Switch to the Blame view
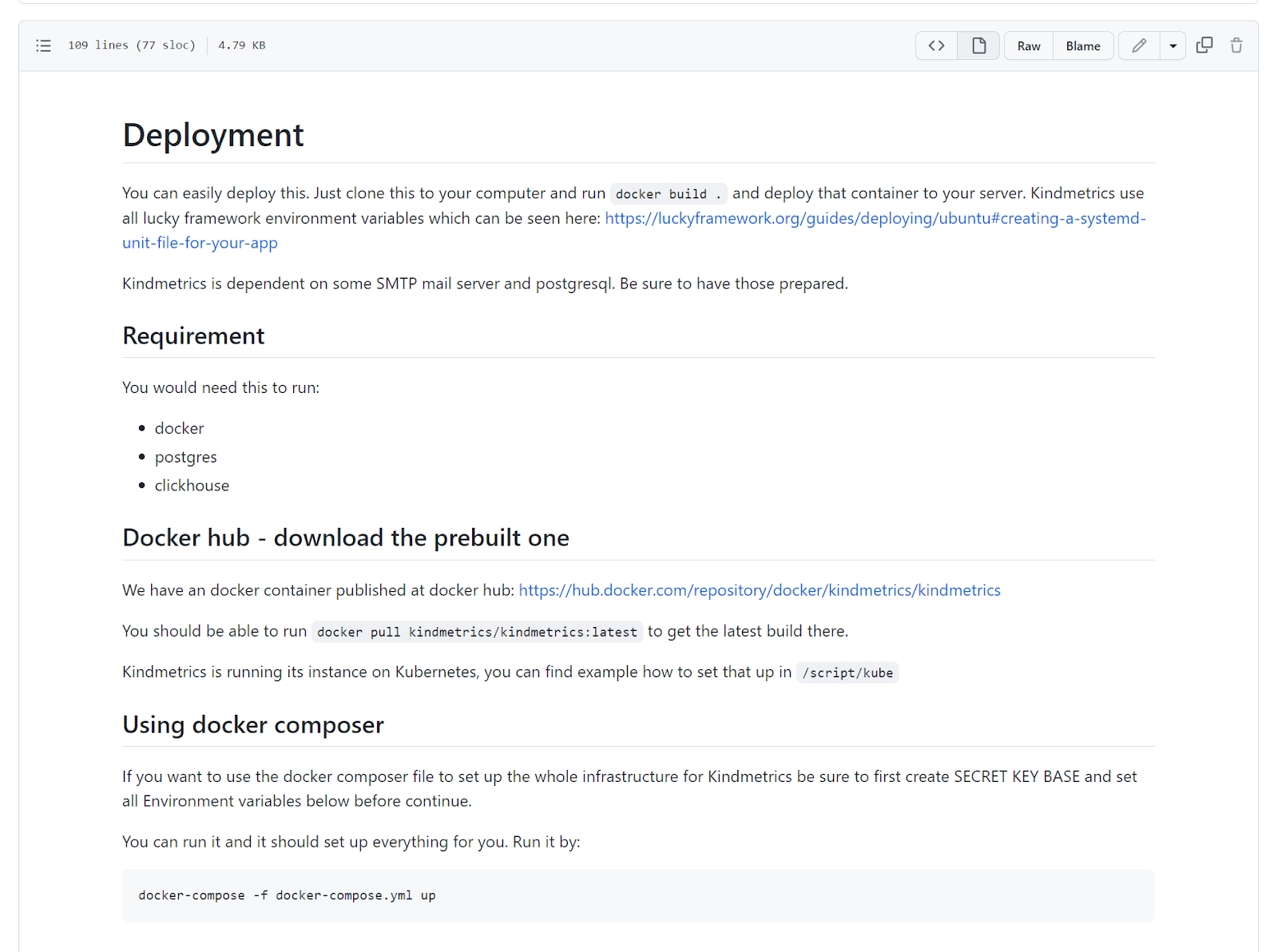The height and width of the screenshot is (952, 1278). (1082, 46)
